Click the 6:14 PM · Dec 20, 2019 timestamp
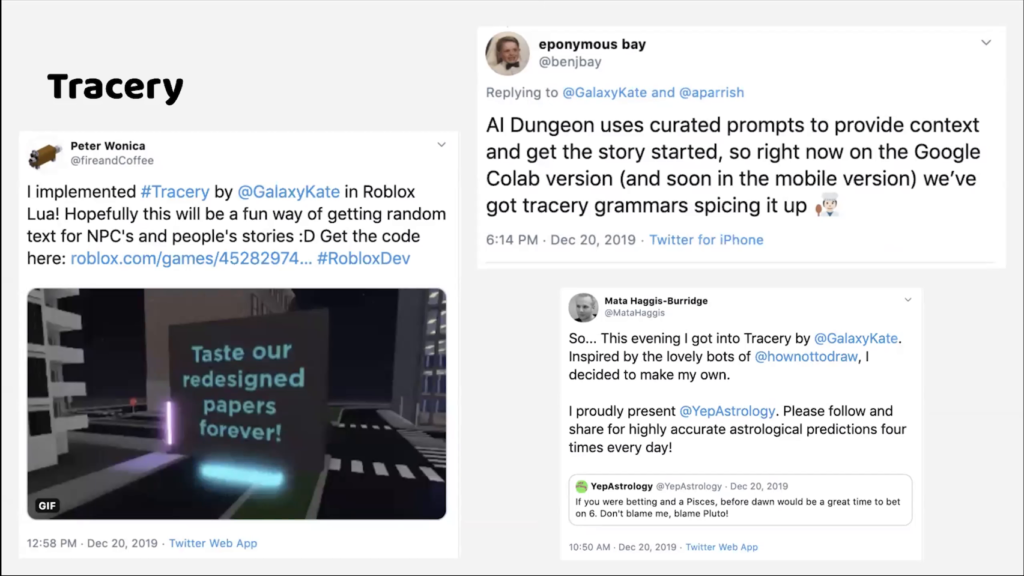This screenshot has height=576, width=1024. 560,240
